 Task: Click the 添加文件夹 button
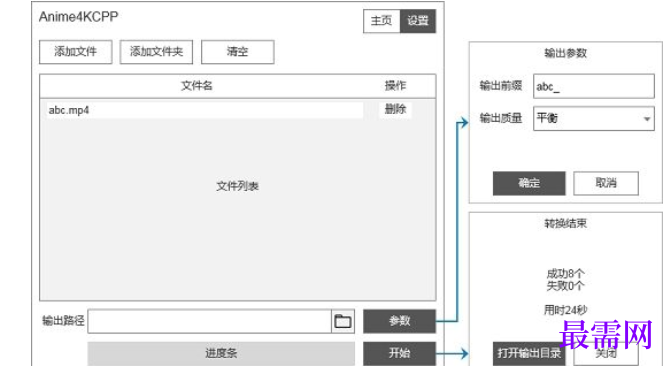tap(156, 52)
